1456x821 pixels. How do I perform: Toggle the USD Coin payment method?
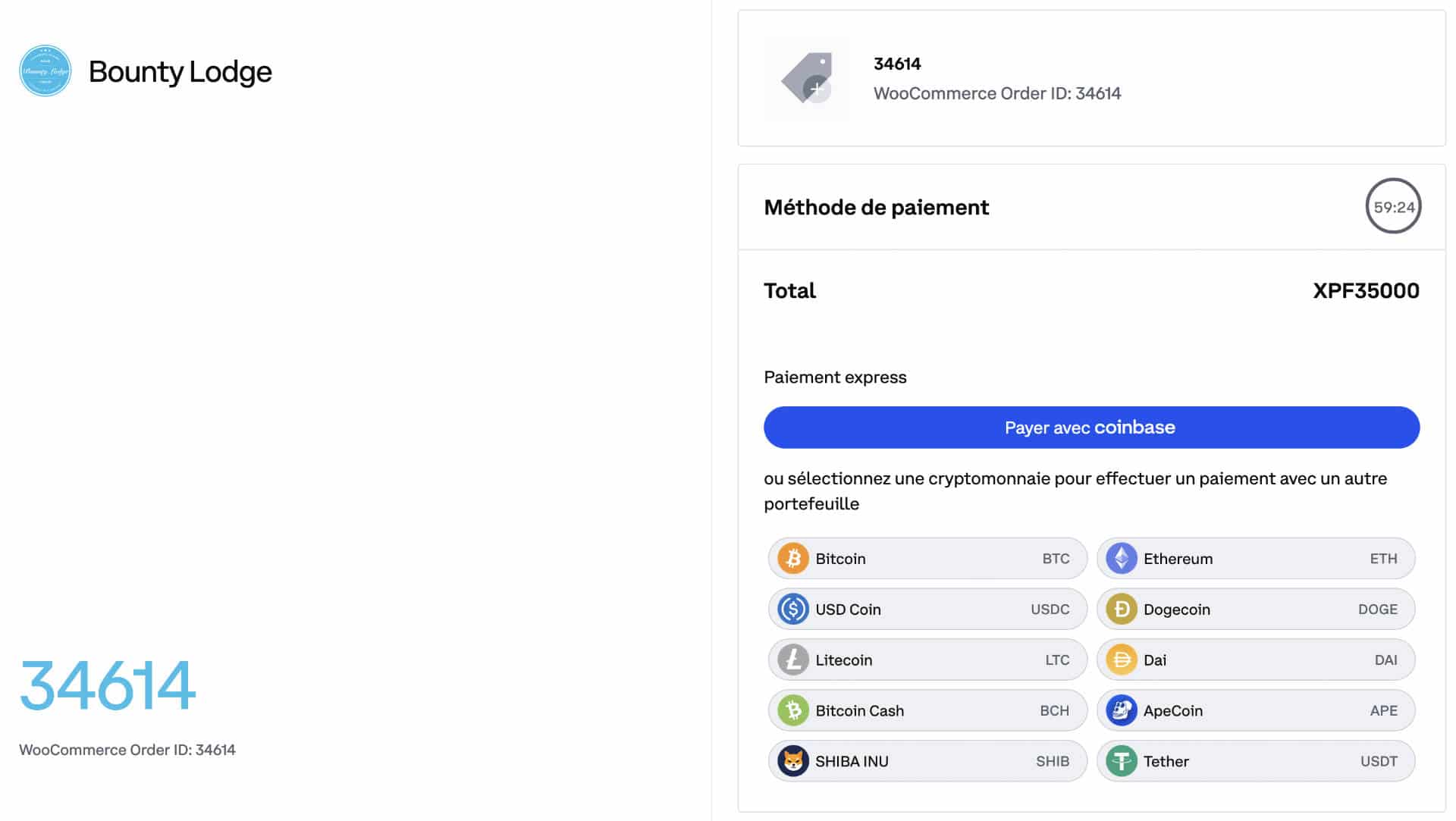coord(925,609)
